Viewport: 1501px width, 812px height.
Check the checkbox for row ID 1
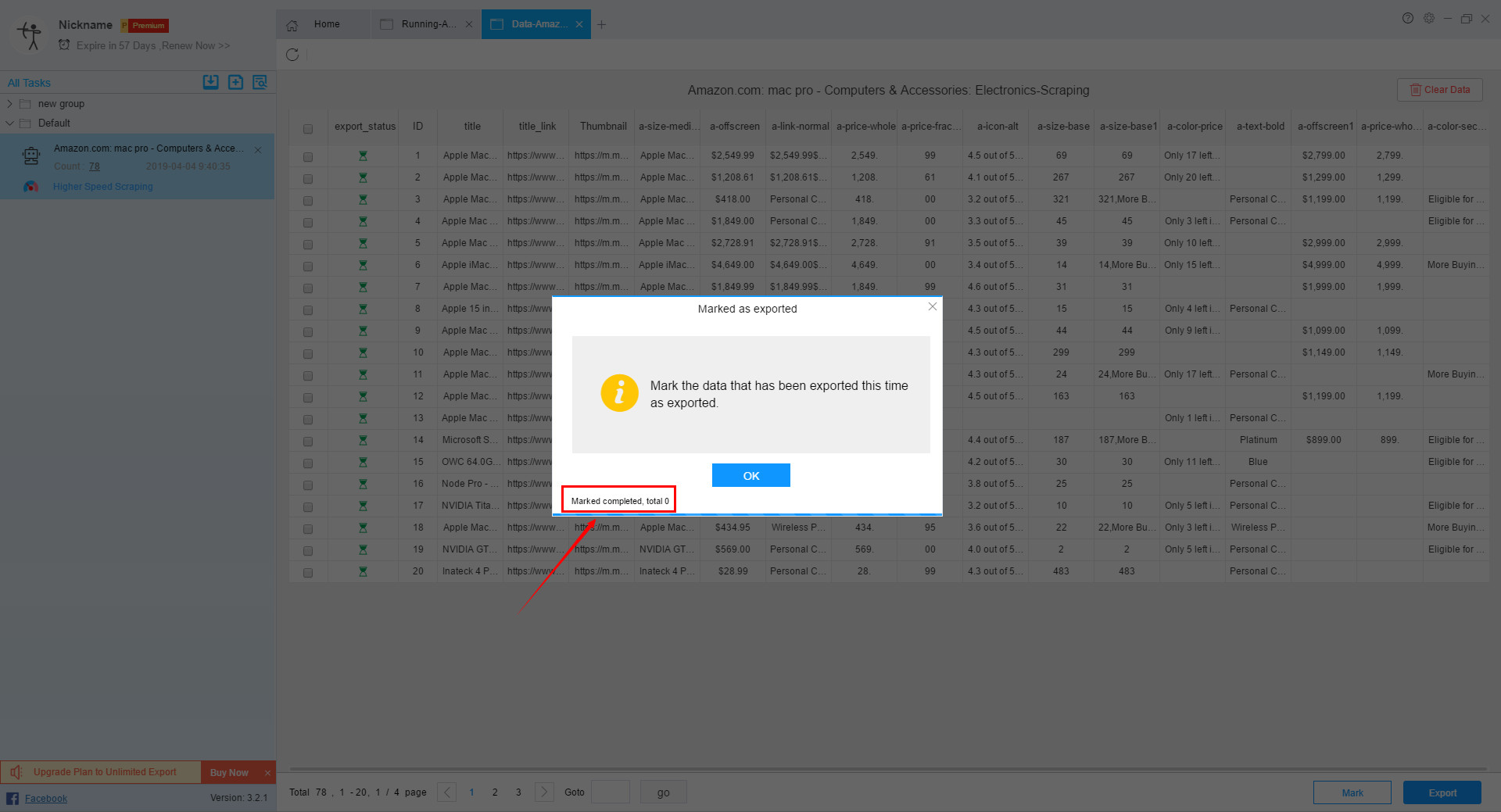point(308,156)
